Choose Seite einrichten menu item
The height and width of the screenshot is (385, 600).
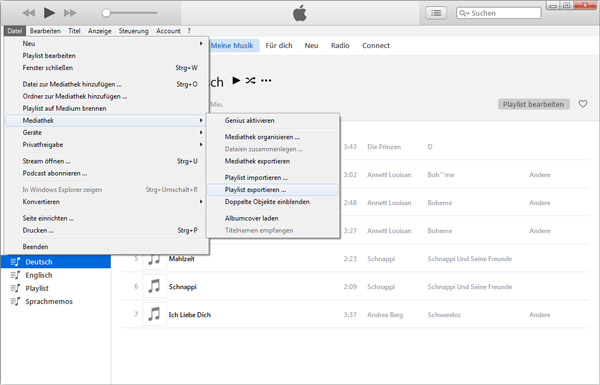point(106,218)
